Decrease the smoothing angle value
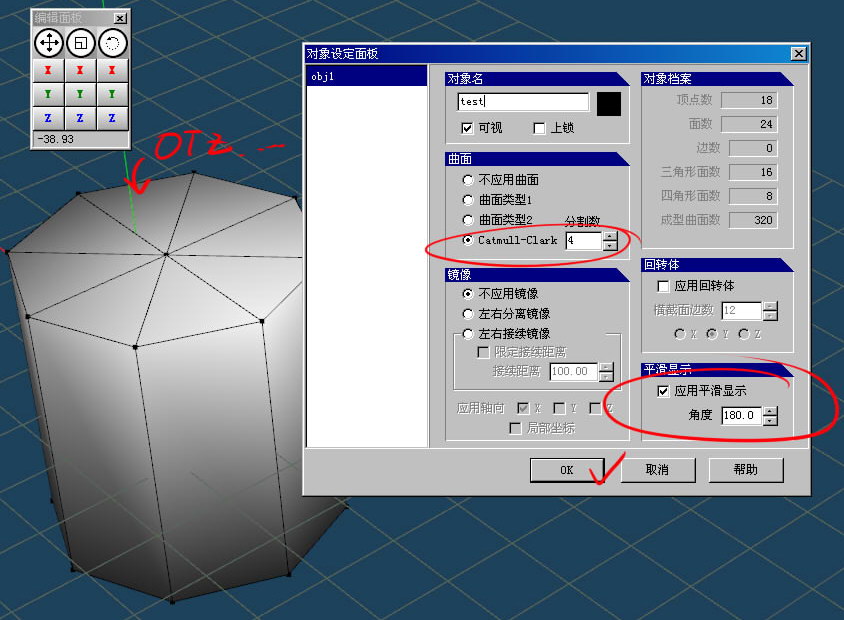The height and width of the screenshot is (620, 844). pos(771,421)
